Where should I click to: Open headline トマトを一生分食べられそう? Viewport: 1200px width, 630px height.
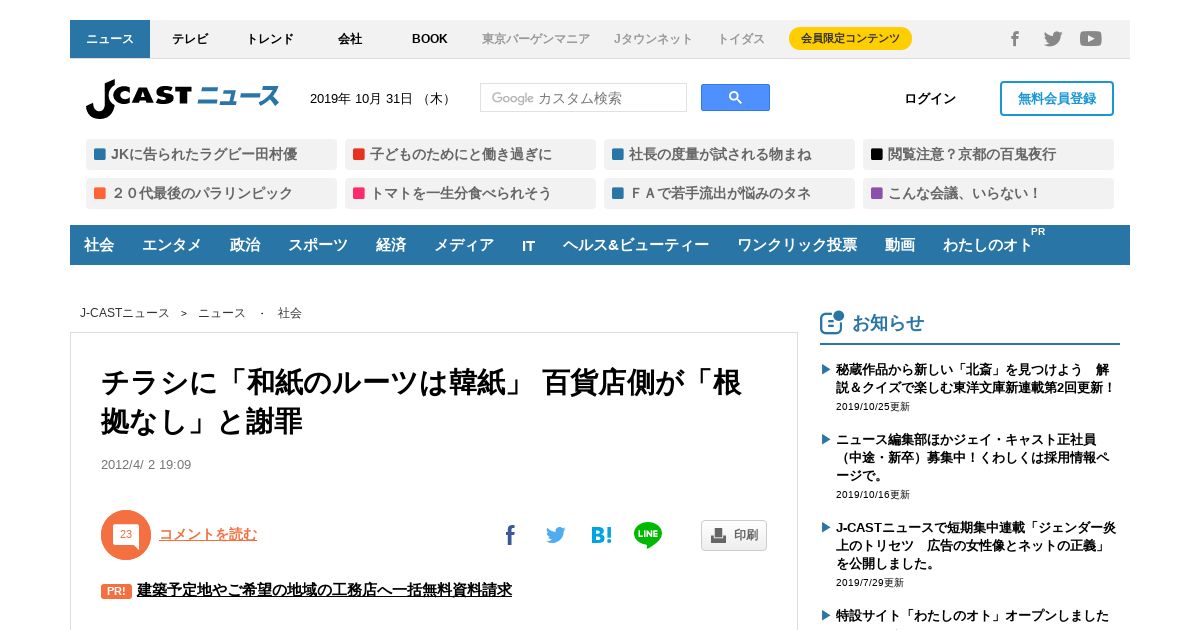pos(470,193)
